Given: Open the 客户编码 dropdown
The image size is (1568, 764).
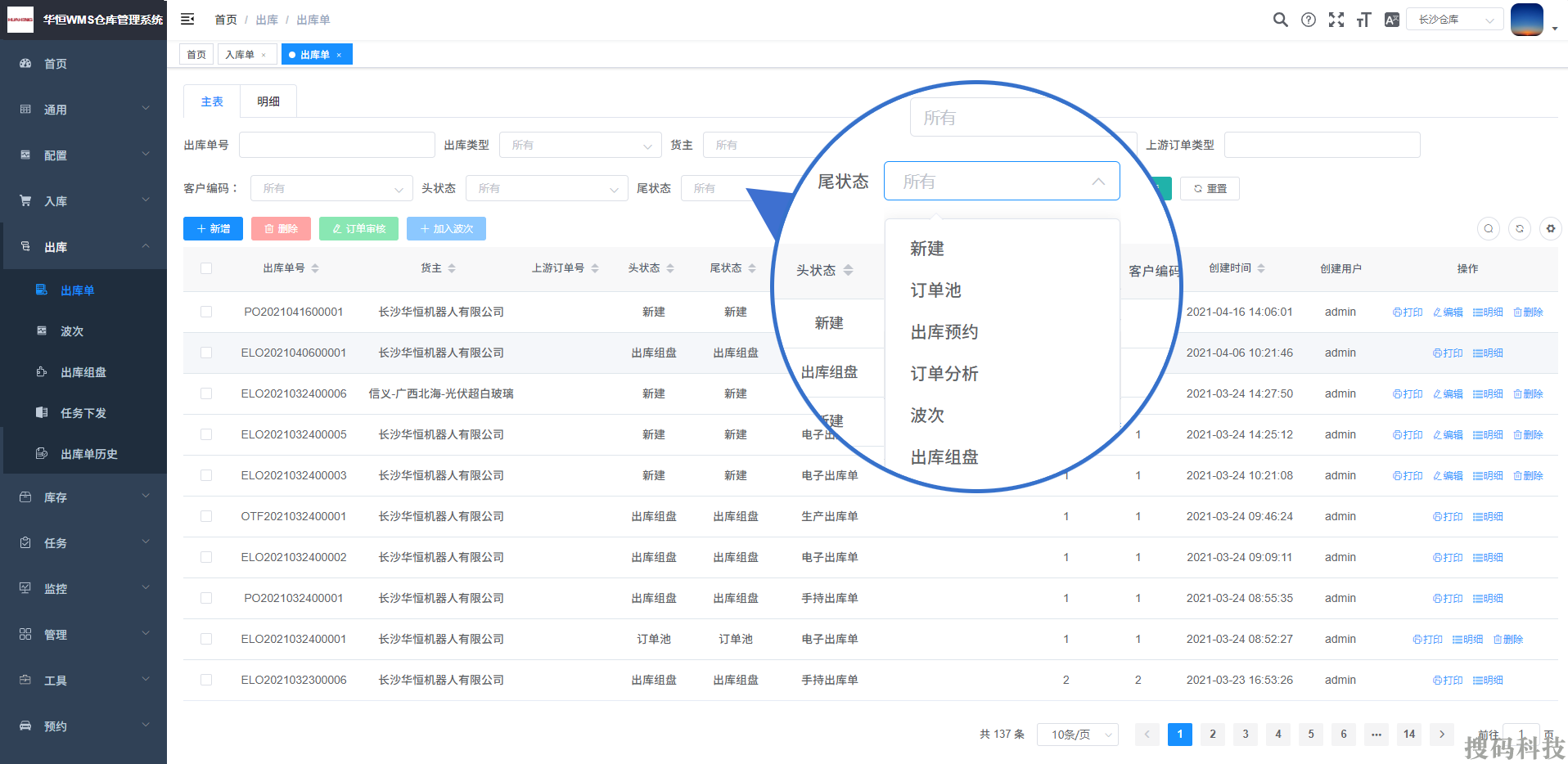Looking at the screenshot, I should [331, 188].
